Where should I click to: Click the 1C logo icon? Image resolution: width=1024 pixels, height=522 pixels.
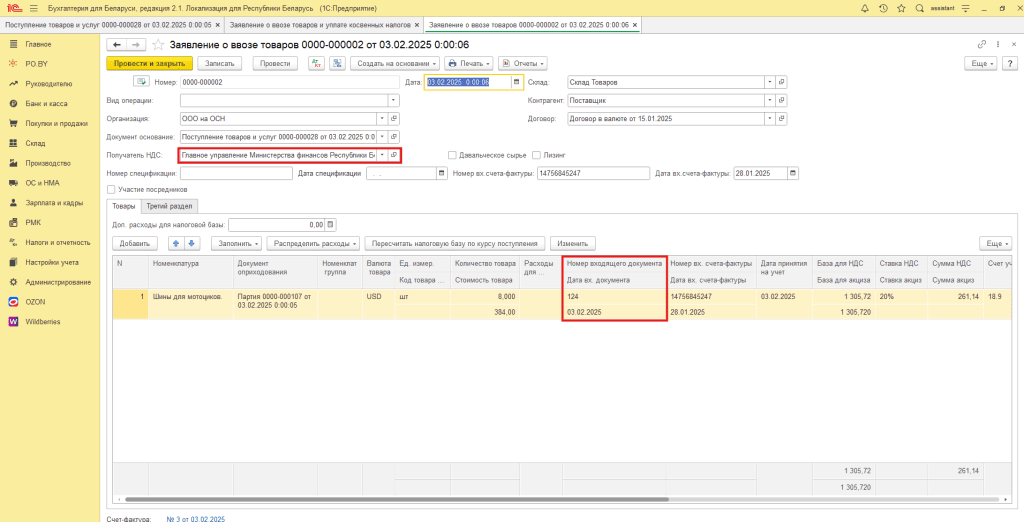coord(12,8)
